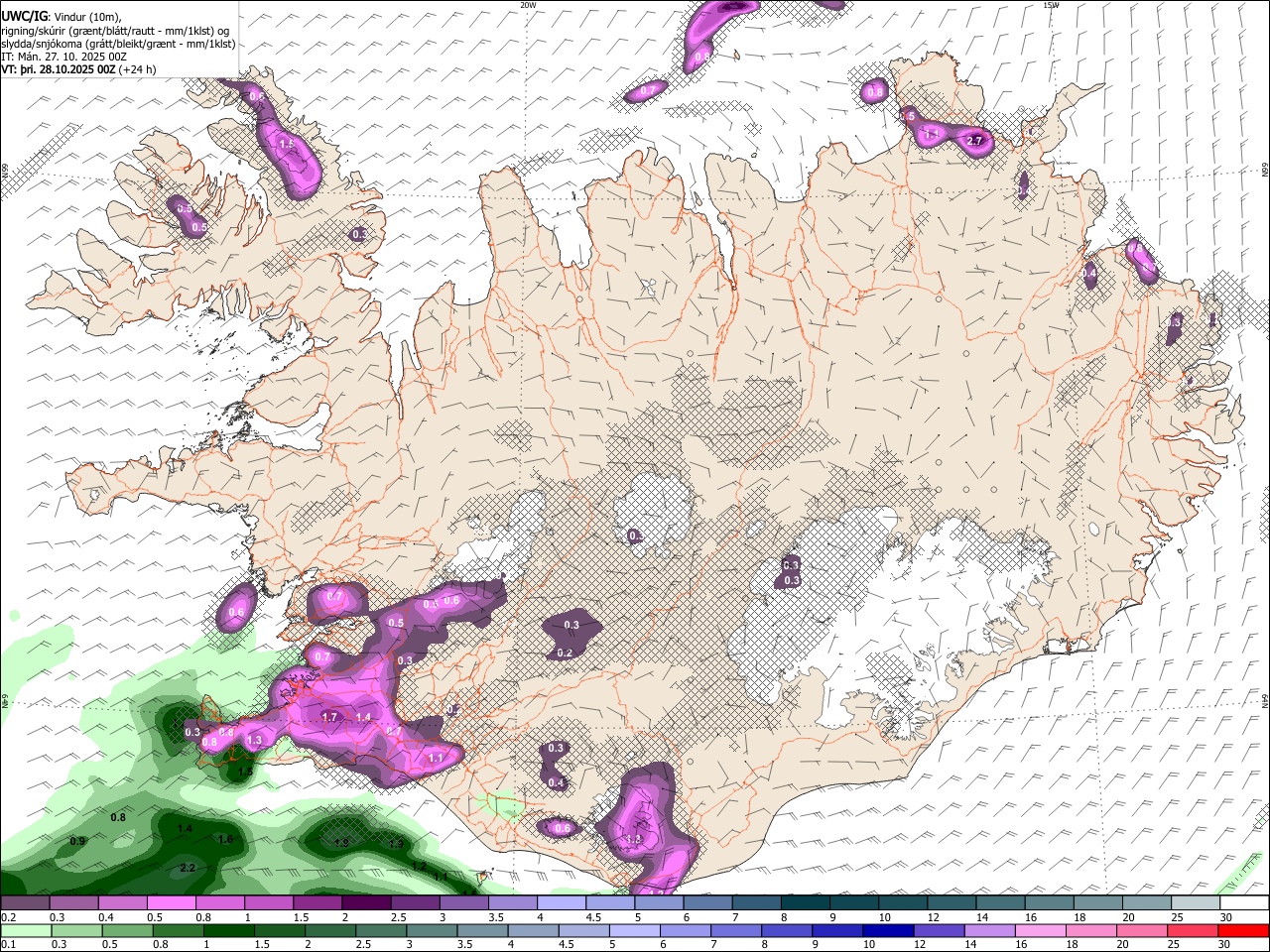
Task: Click the "0.2" value on the central highlands map
Action: (565, 653)
